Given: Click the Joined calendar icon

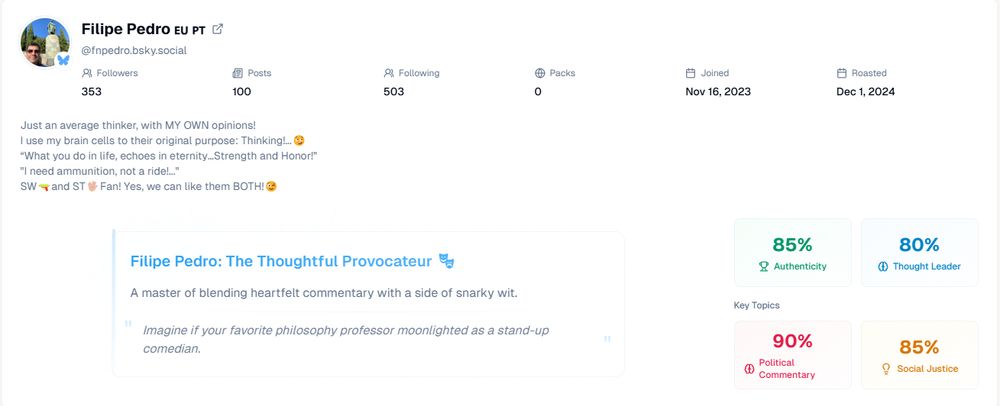Looking at the screenshot, I should (x=691, y=73).
